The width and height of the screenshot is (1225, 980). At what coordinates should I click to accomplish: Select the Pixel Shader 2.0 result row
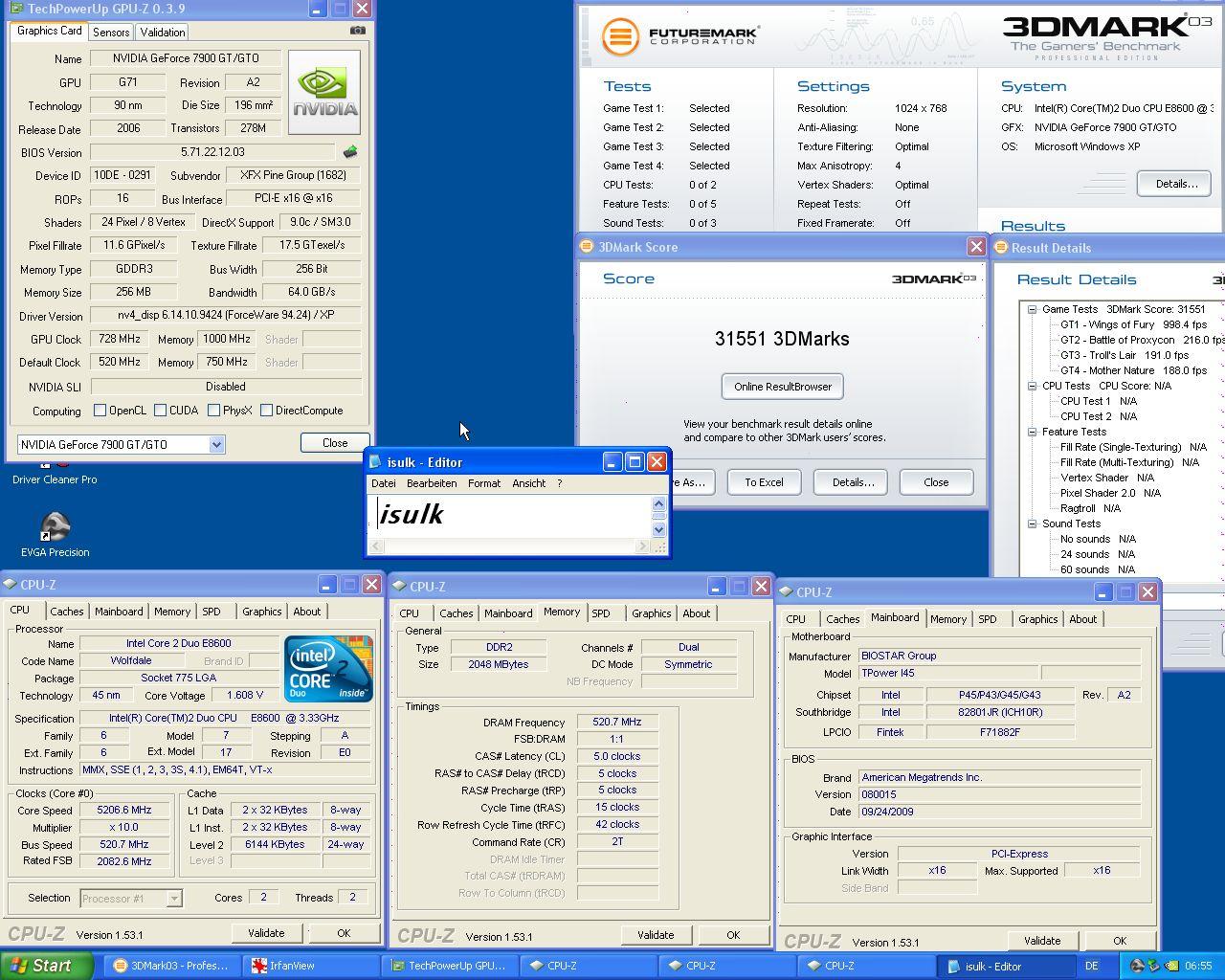1110,493
